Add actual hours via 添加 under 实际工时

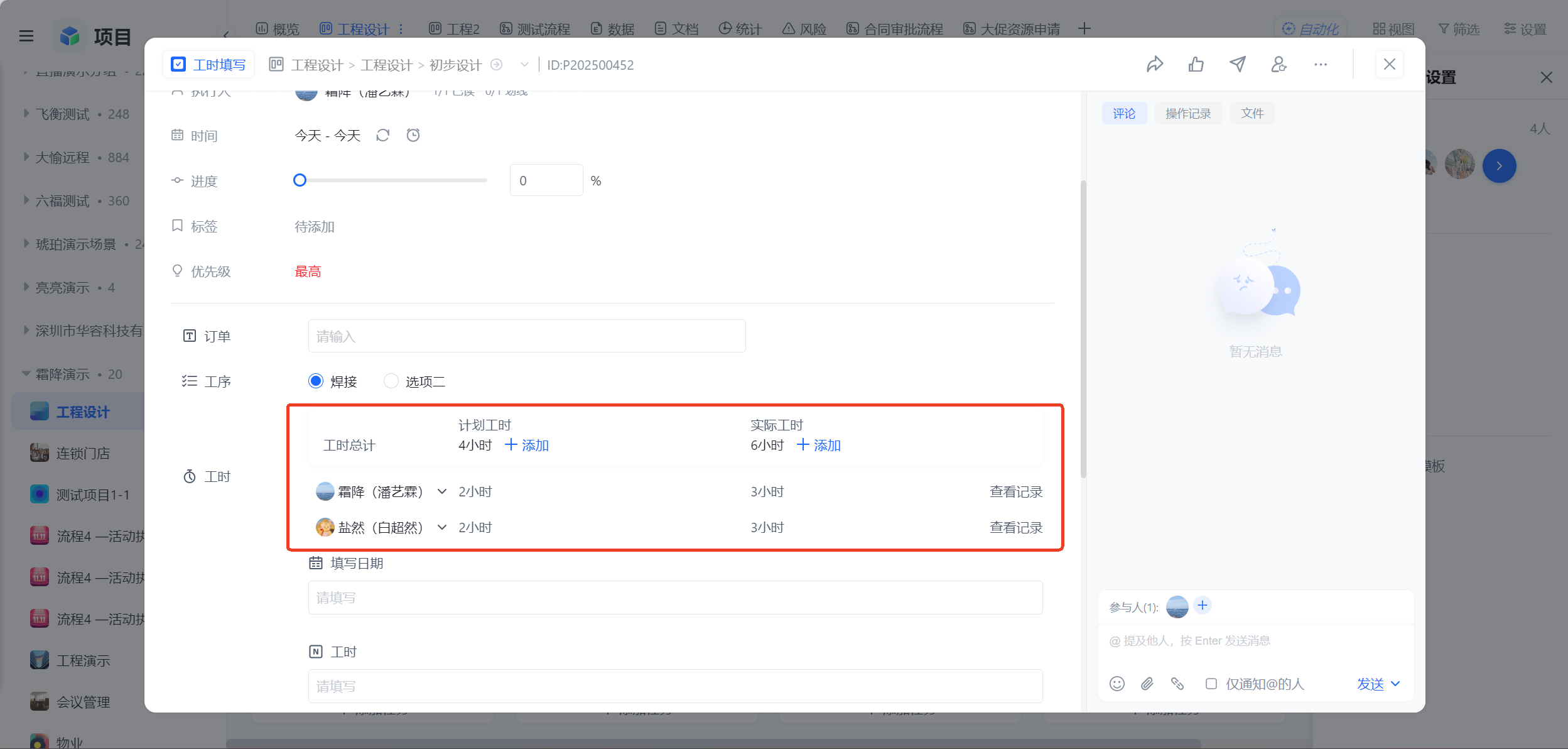click(x=819, y=445)
